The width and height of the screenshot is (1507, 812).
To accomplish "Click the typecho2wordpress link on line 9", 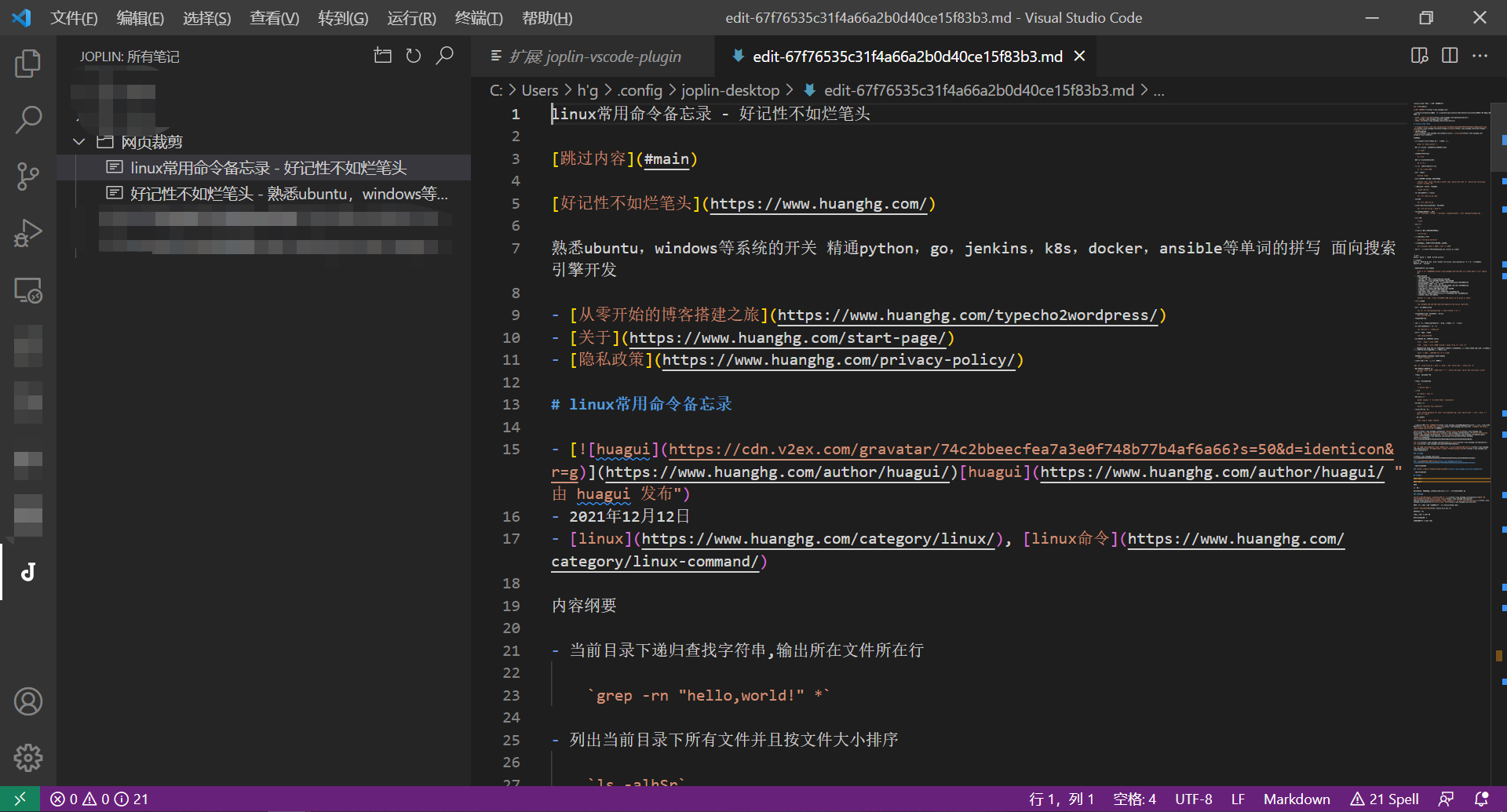I will coord(967,315).
